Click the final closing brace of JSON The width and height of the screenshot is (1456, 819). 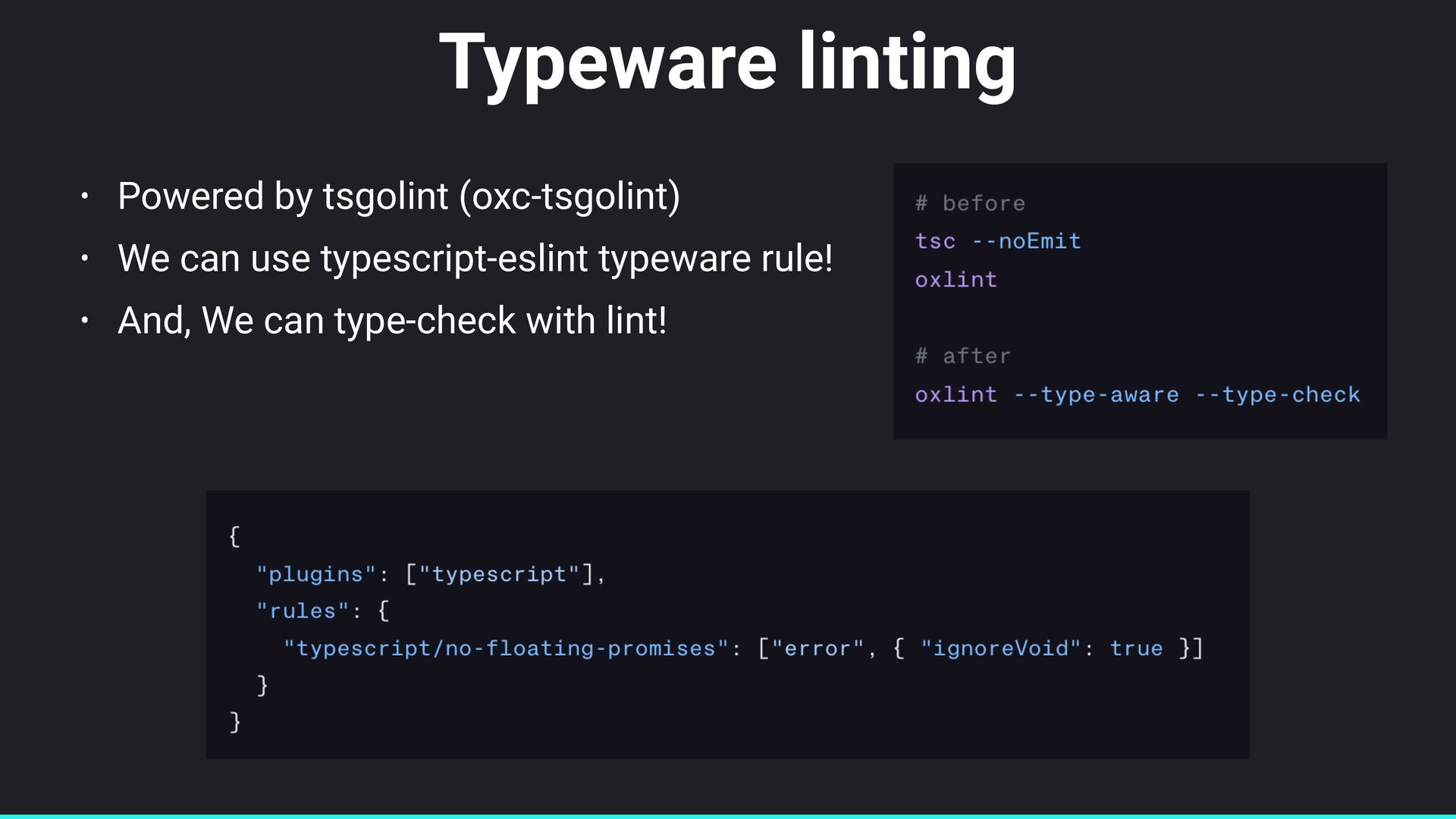pyautogui.click(x=235, y=721)
